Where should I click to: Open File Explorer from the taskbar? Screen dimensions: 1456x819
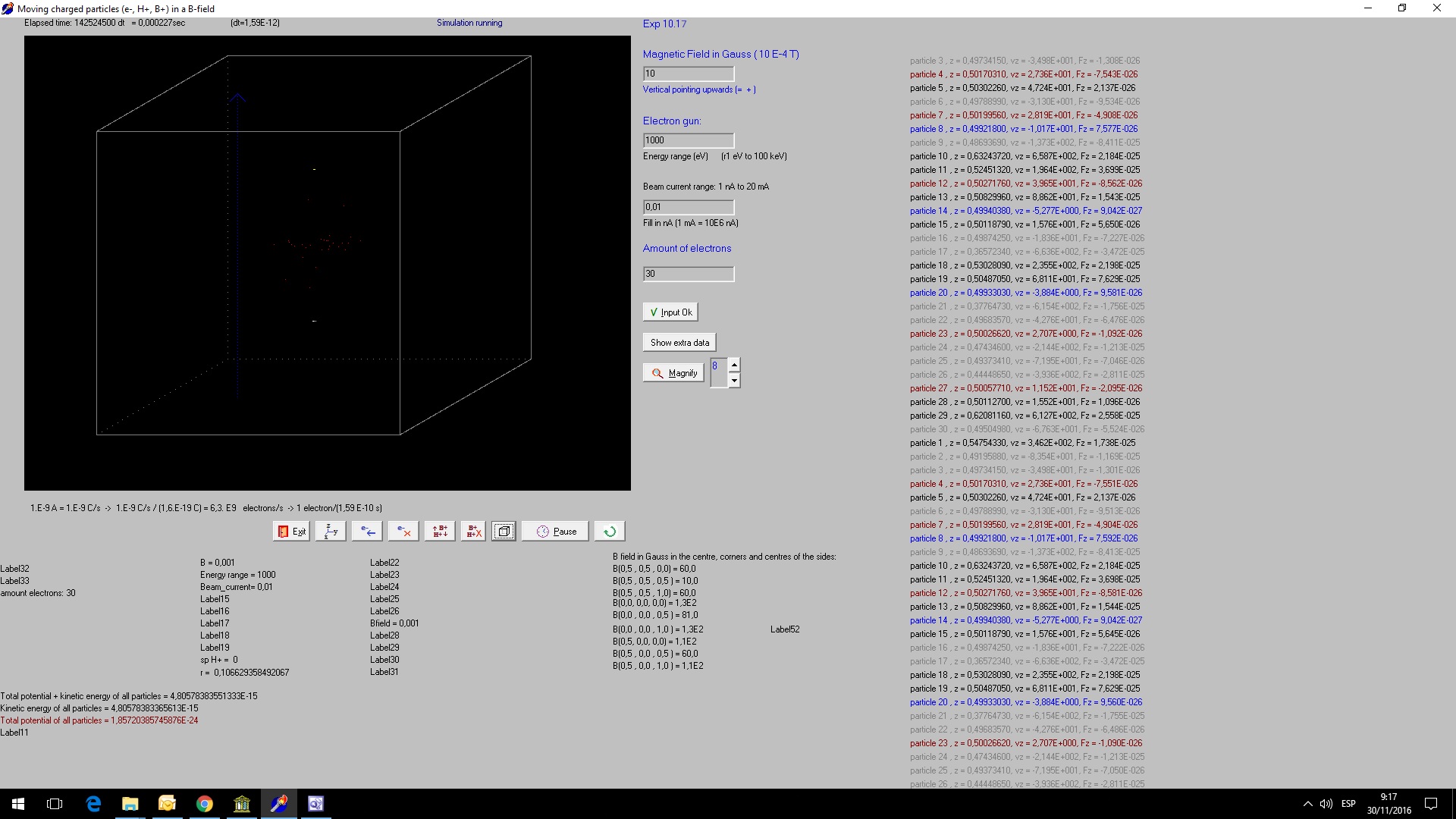point(130,804)
